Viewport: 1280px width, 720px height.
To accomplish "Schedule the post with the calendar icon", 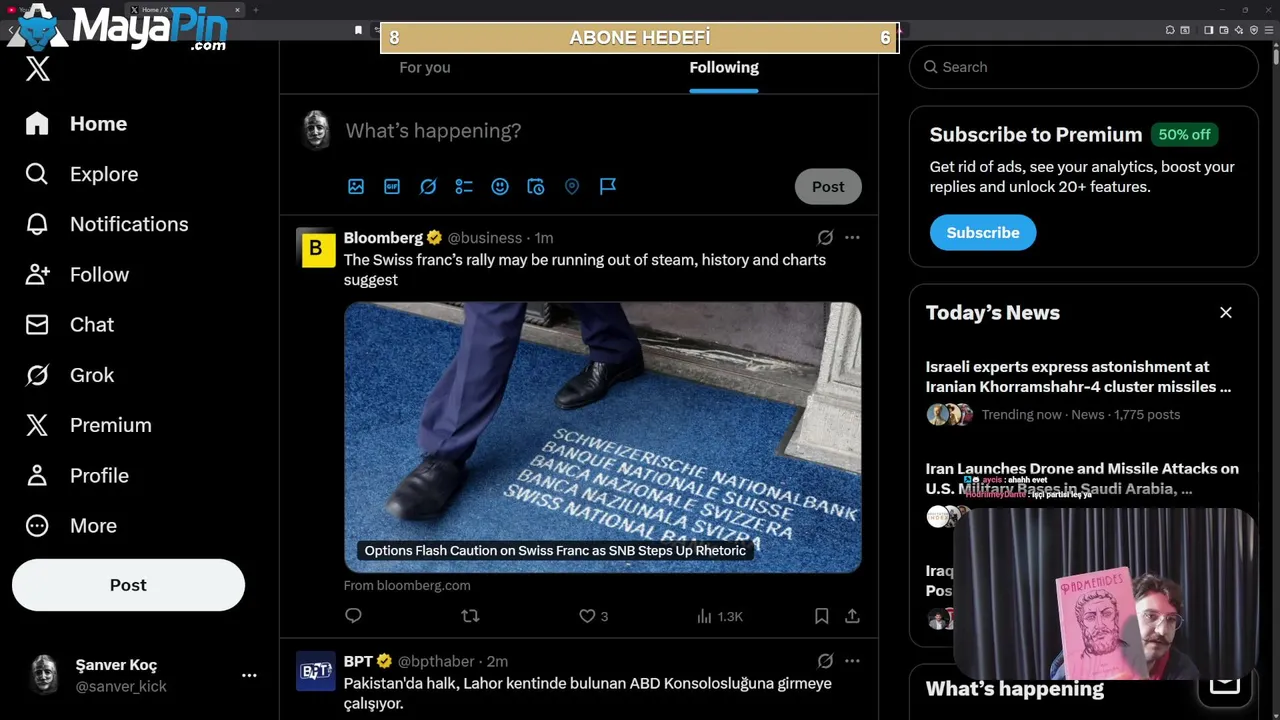I will [x=536, y=186].
